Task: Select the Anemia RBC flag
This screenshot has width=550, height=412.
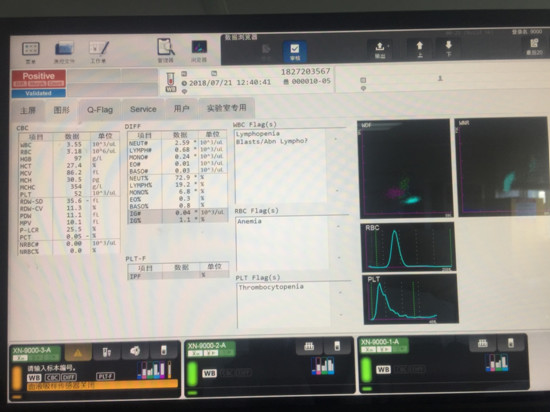Action: 249,221
